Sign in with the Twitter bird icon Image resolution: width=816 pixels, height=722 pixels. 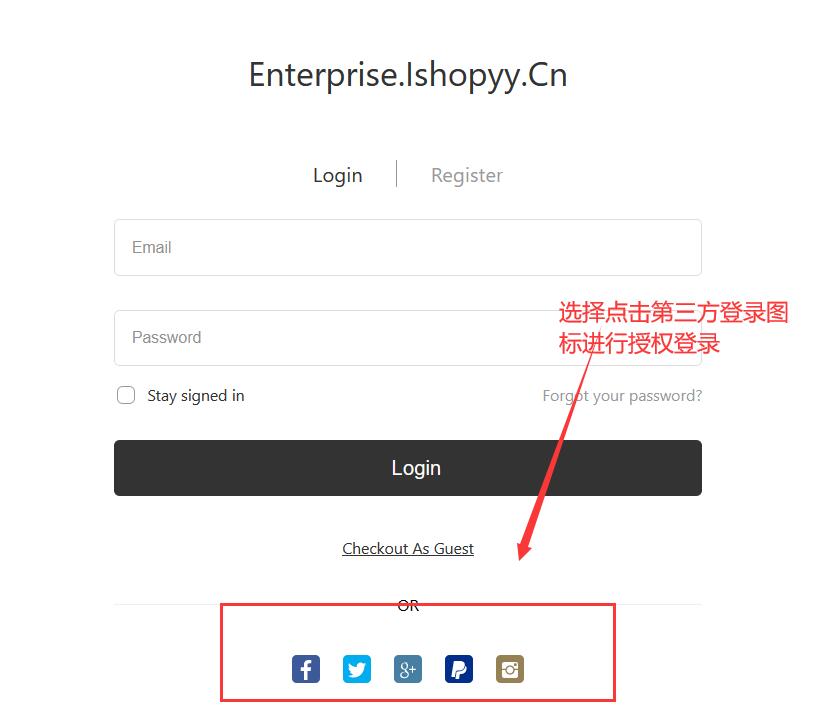(x=356, y=669)
